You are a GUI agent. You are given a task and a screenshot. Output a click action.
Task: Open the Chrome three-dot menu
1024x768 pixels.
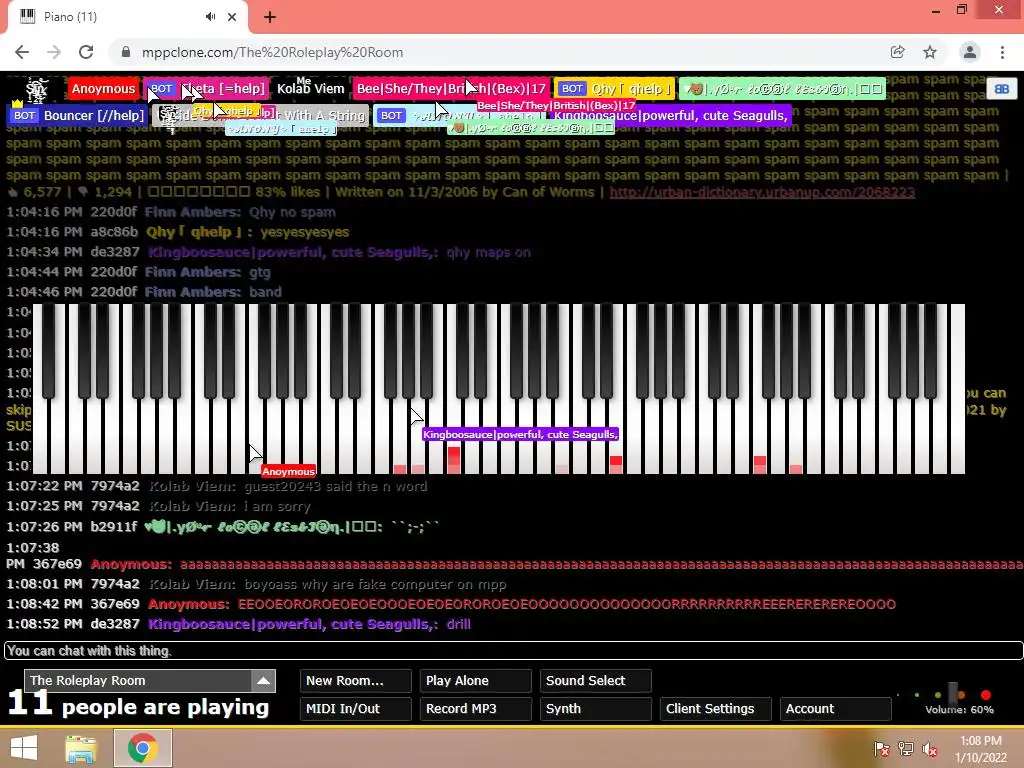click(1002, 52)
